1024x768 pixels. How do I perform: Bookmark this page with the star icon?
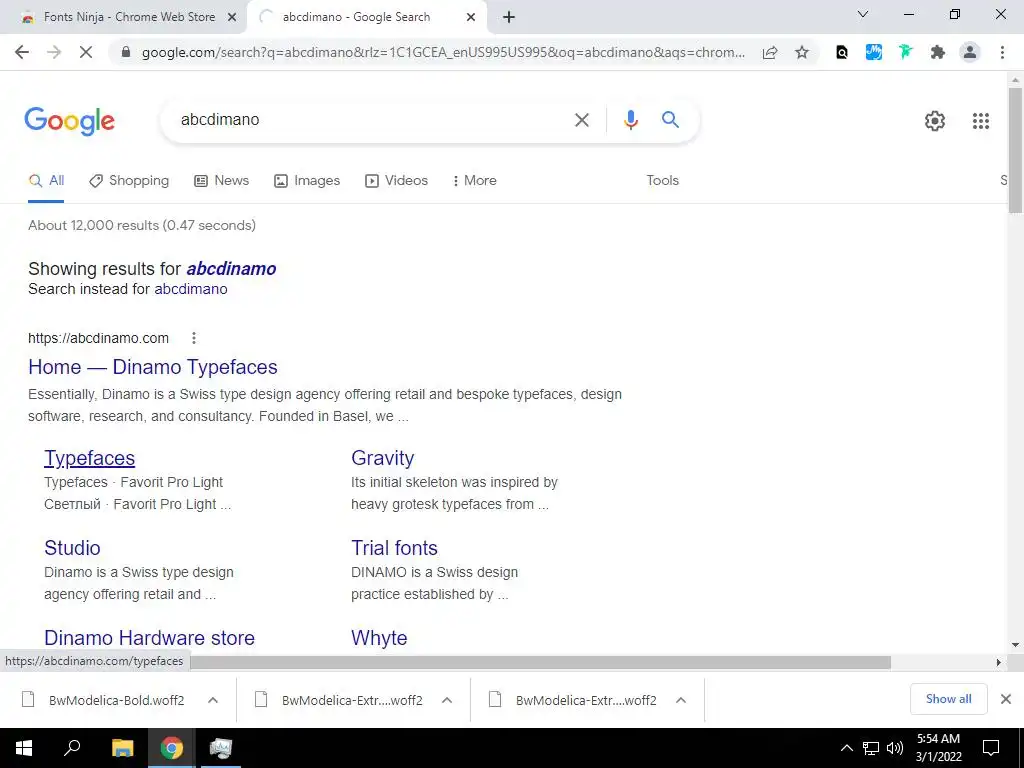(x=802, y=52)
